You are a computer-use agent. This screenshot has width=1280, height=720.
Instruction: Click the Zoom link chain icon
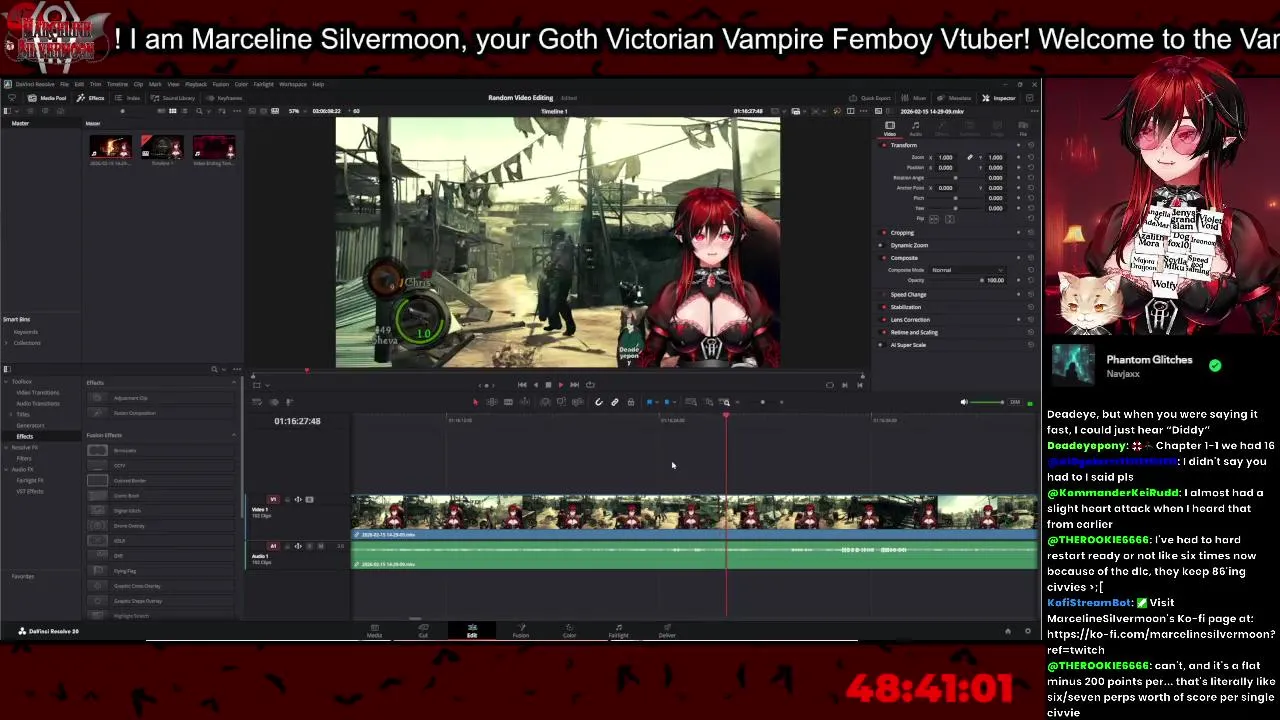pyautogui.click(x=969, y=157)
